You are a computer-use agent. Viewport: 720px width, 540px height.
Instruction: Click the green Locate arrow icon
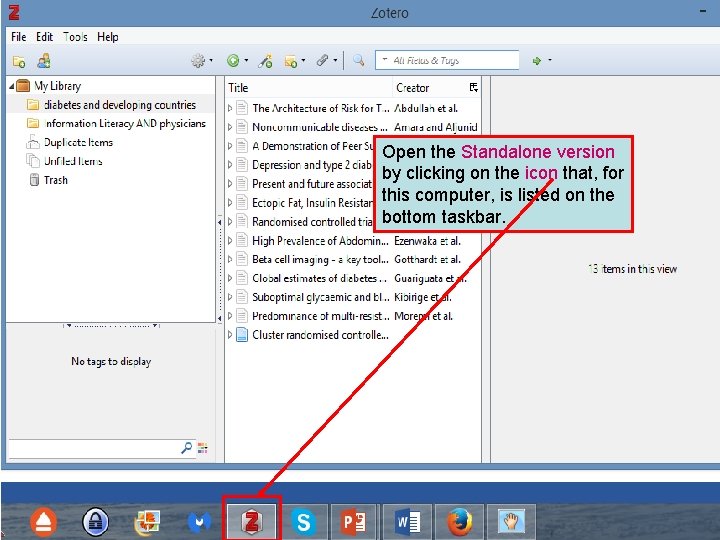tap(536, 61)
